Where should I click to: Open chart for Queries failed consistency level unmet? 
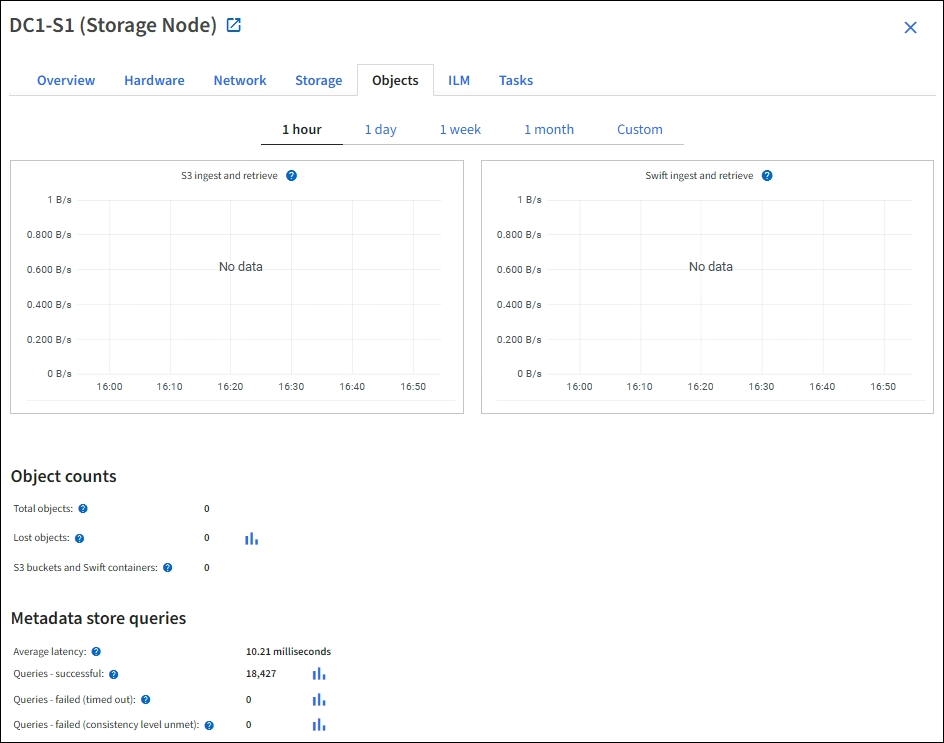coord(319,725)
